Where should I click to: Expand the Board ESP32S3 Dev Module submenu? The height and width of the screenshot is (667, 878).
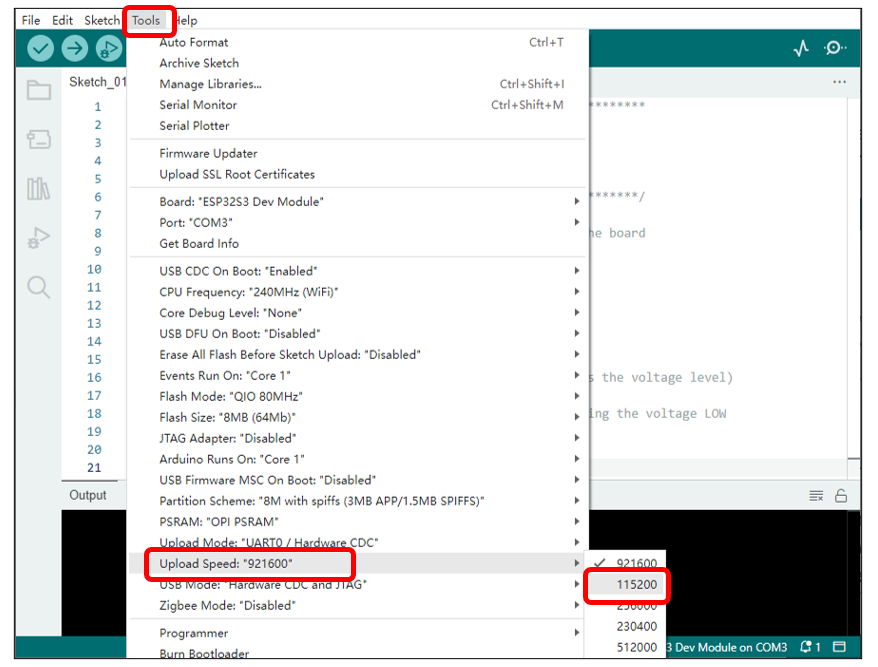[x=358, y=202]
